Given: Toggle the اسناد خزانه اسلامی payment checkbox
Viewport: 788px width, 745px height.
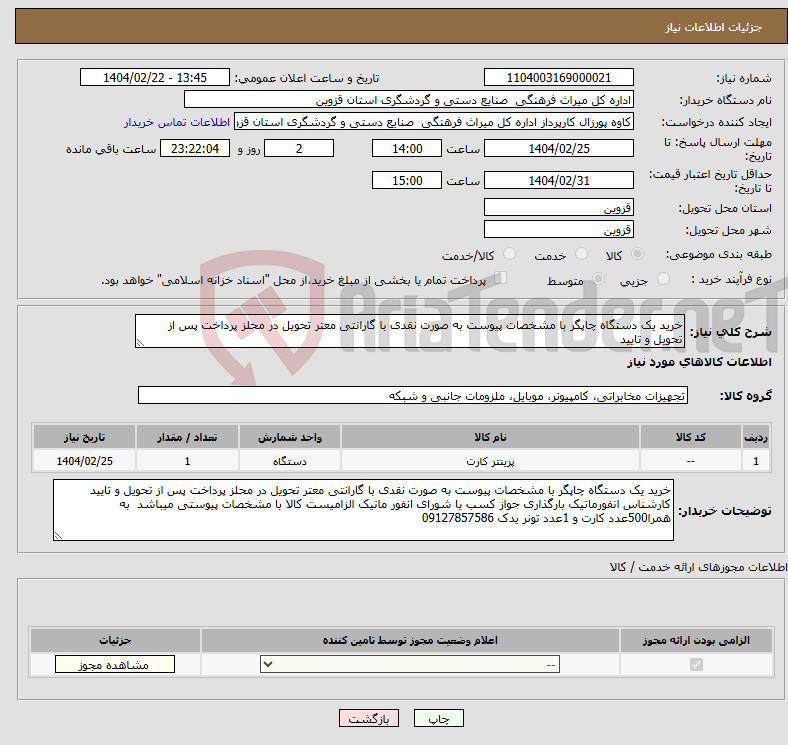Looking at the screenshot, I should tap(501, 278).
